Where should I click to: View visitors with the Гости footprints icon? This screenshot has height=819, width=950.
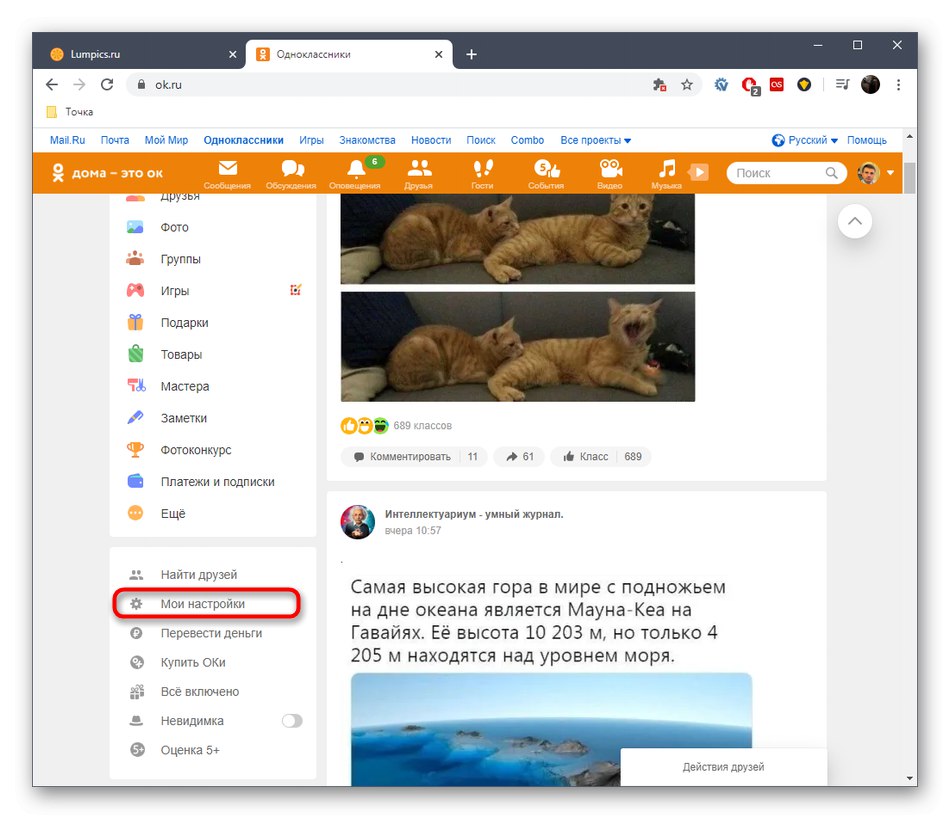(483, 172)
